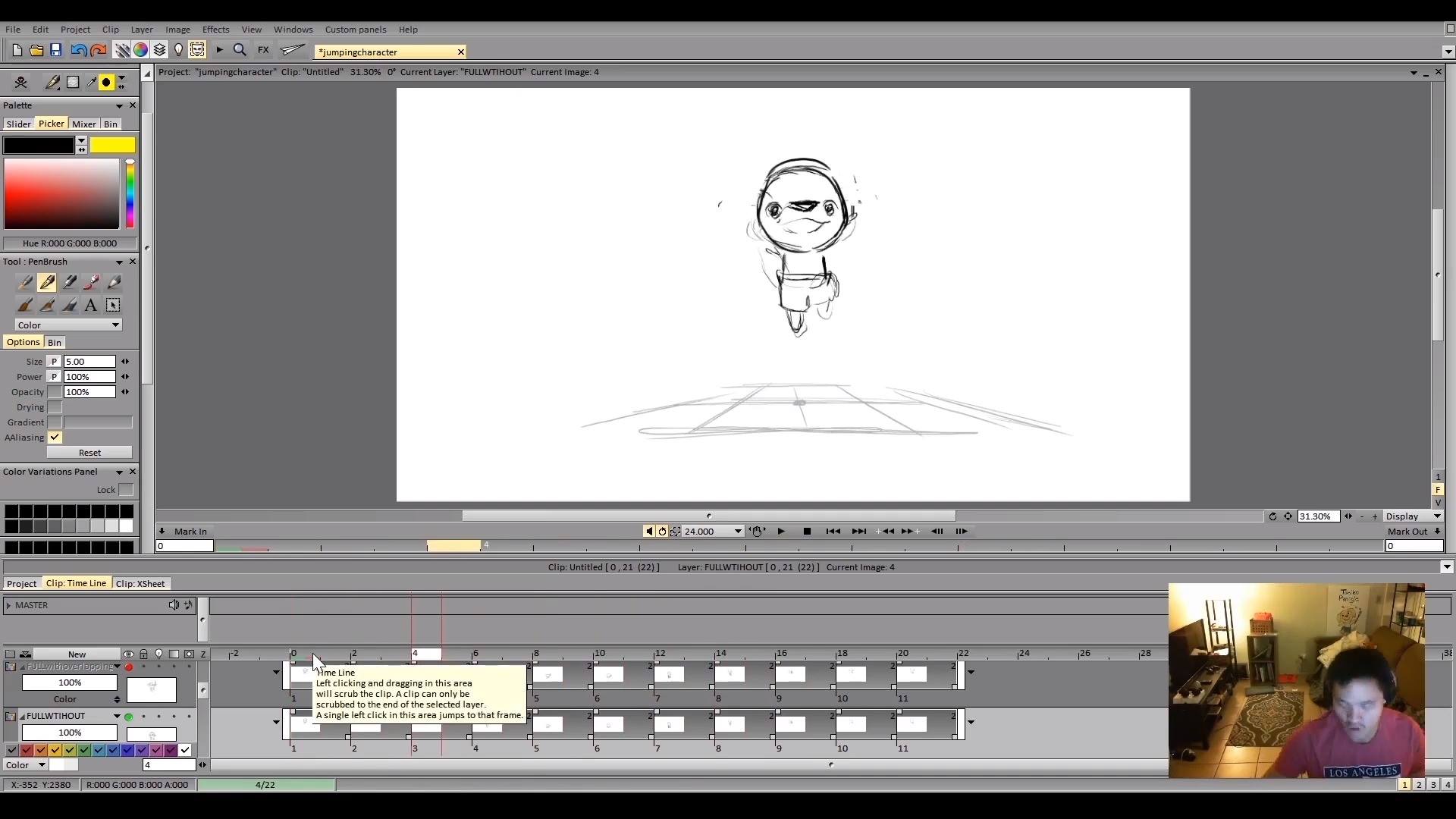
Task: Click the yellow B-pen color swatch
Action: pyautogui.click(x=113, y=145)
